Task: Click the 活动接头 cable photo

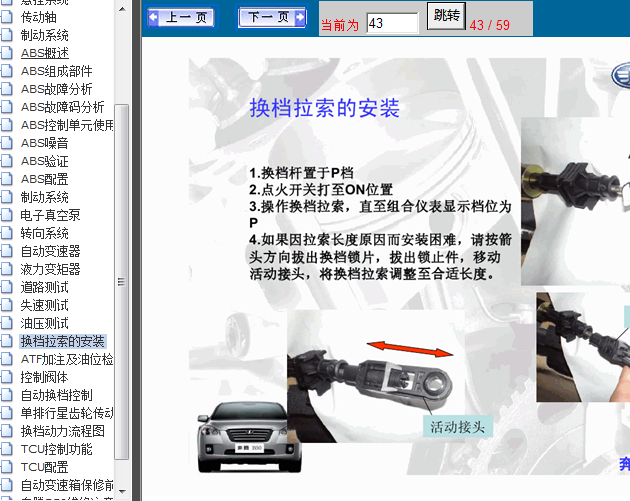Action: coord(376,376)
